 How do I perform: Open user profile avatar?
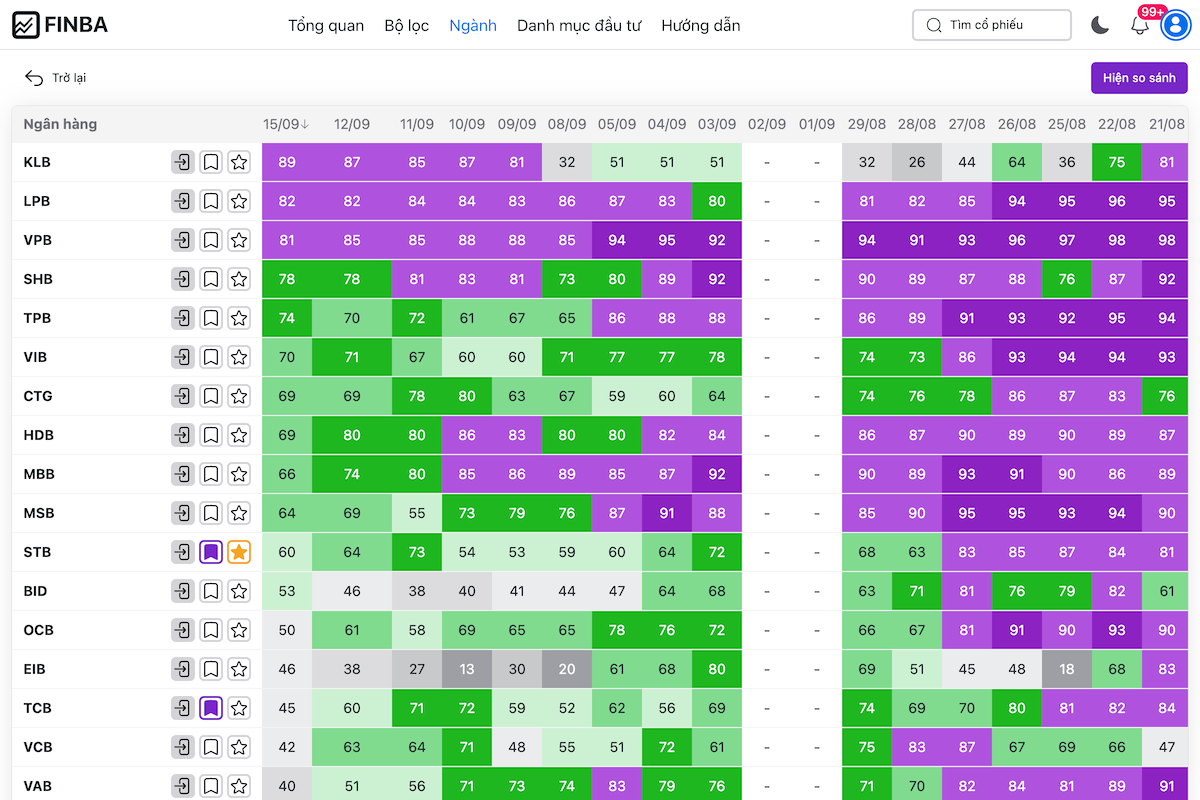coord(1175,25)
